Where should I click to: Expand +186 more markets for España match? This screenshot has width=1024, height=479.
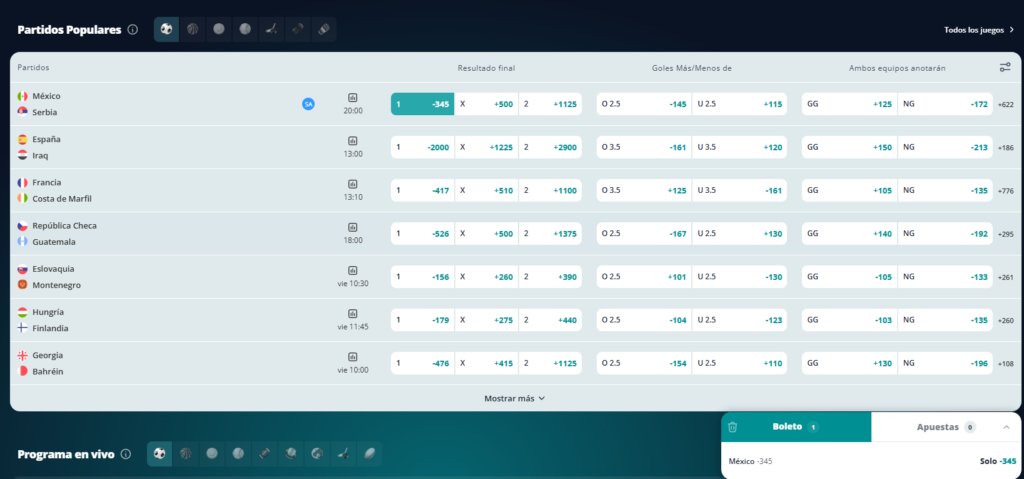[1006, 148]
